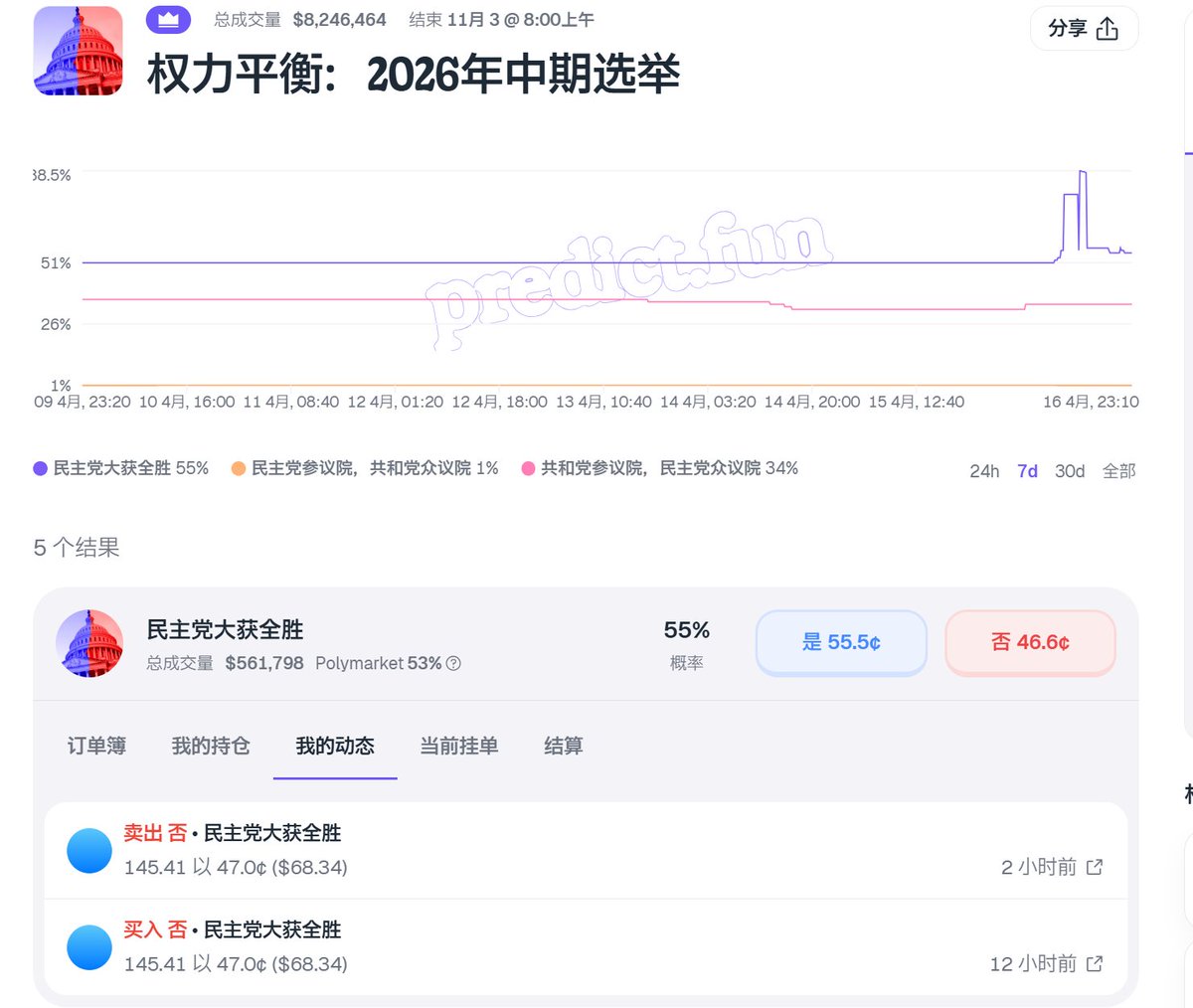The width and height of the screenshot is (1193, 1008).
Task: Click the blue avatar on the 买入 否 entry
Action: click(88, 947)
